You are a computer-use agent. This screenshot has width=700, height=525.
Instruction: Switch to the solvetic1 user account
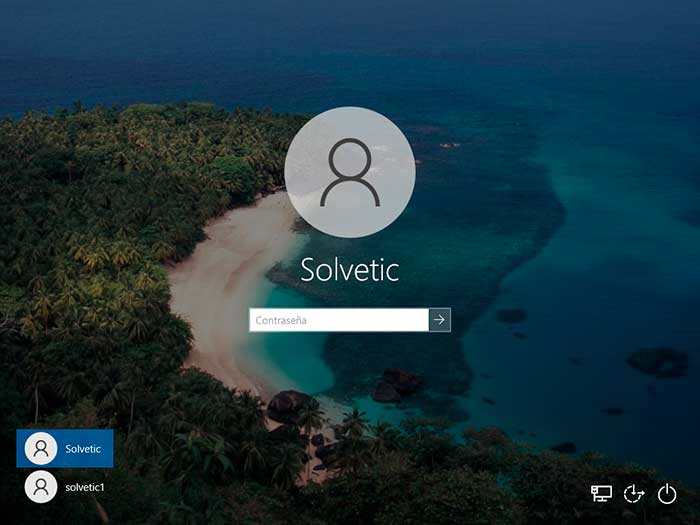tap(65, 487)
